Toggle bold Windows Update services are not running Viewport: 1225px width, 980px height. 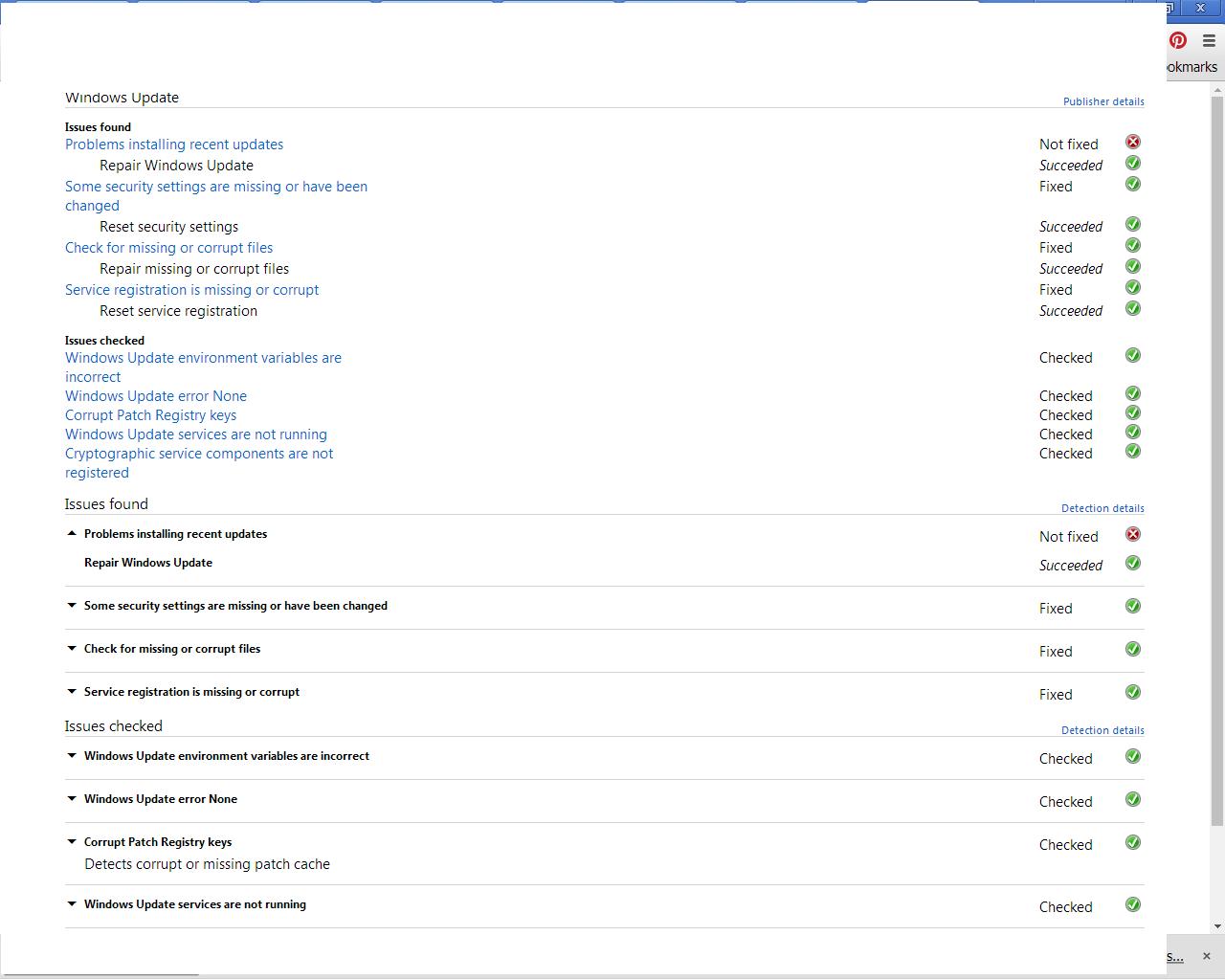[x=72, y=904]
